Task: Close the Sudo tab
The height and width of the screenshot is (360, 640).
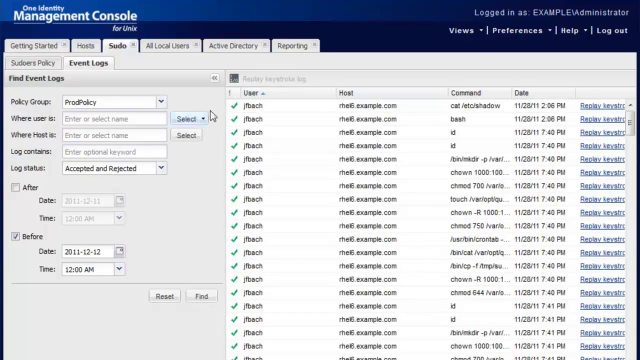Action: pyautogui.click(x=133, y=45)
